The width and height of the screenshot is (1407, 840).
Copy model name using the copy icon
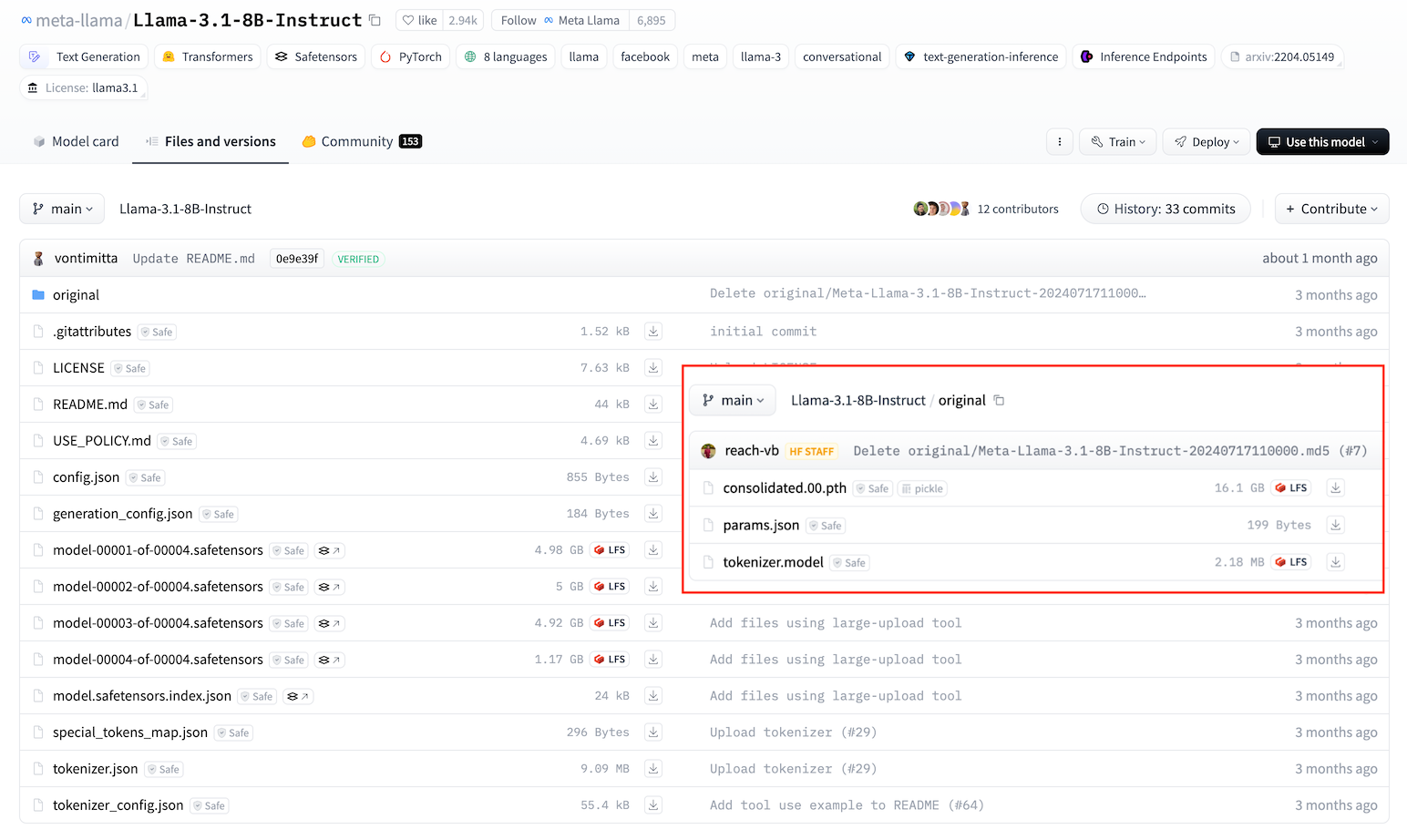(x=375, y=20)
